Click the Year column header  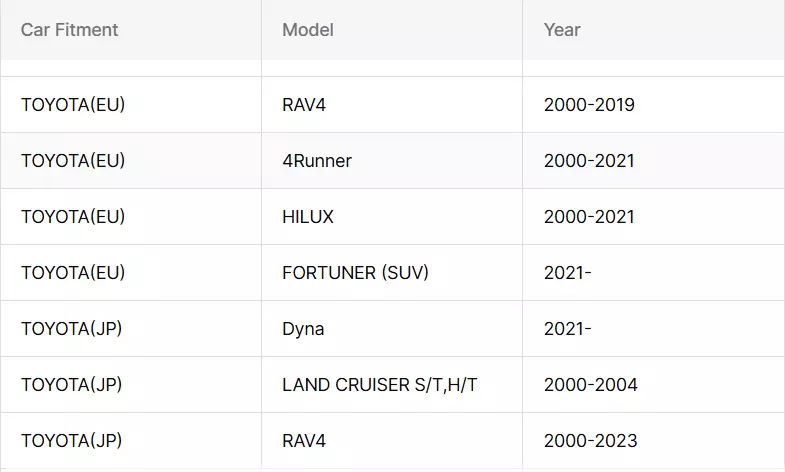[562, 30]
